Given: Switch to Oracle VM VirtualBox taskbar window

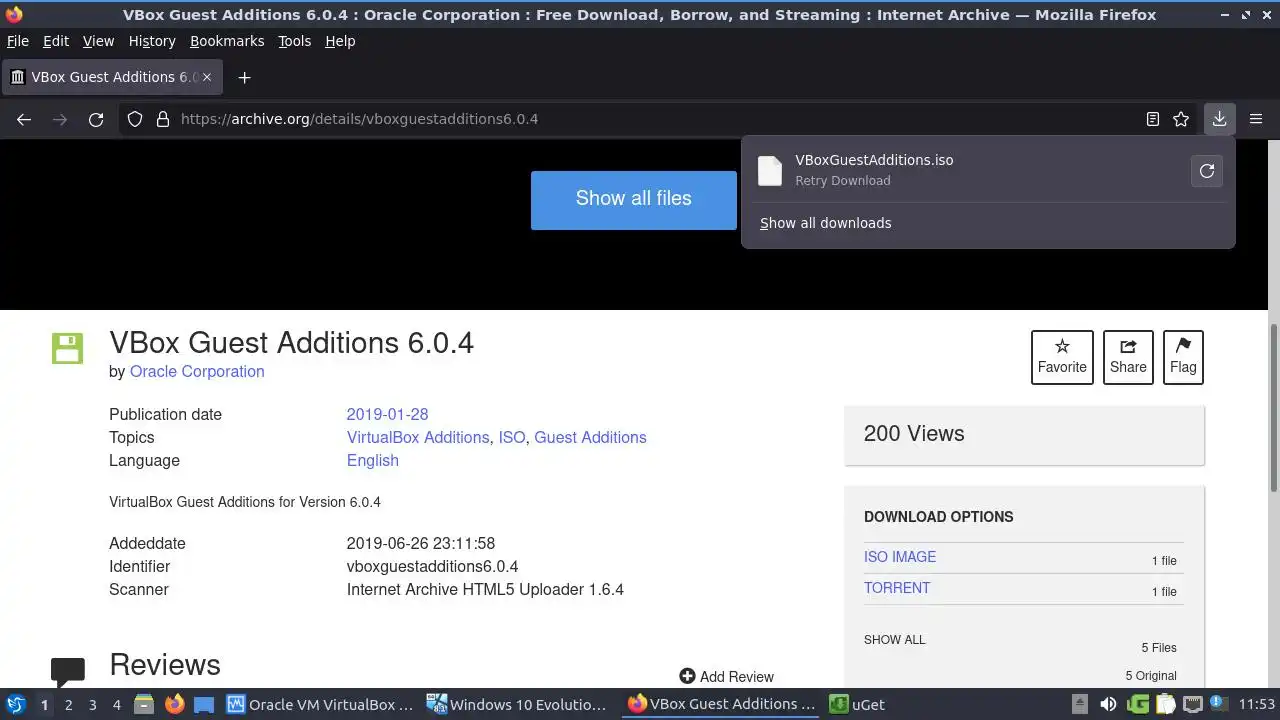Looking at the screenshot, I should point(320,704).
